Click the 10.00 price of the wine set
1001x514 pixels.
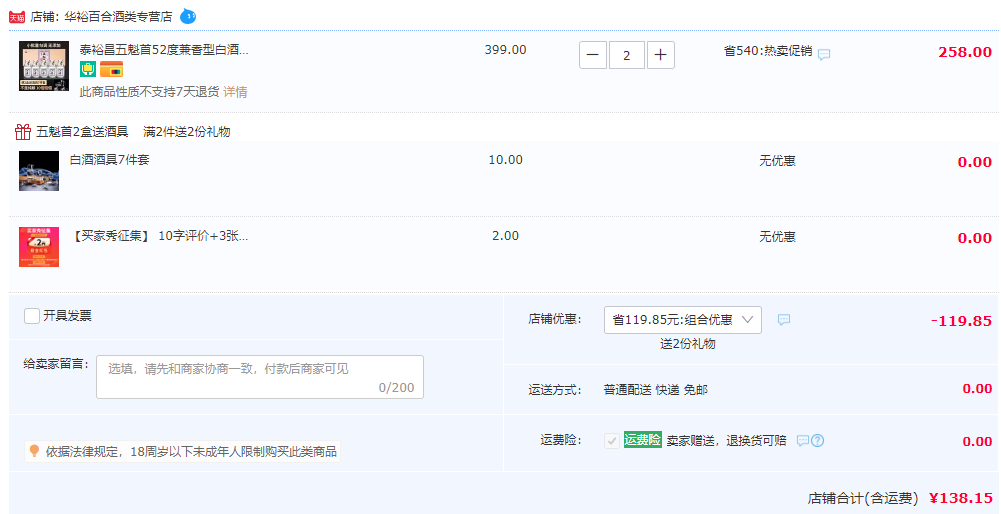[x=506, y=160]
